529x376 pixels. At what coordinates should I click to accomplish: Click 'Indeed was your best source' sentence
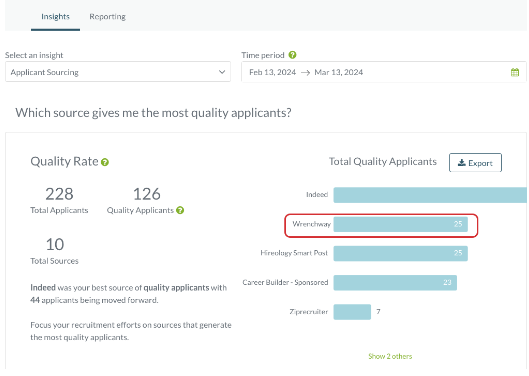point(129,294)
